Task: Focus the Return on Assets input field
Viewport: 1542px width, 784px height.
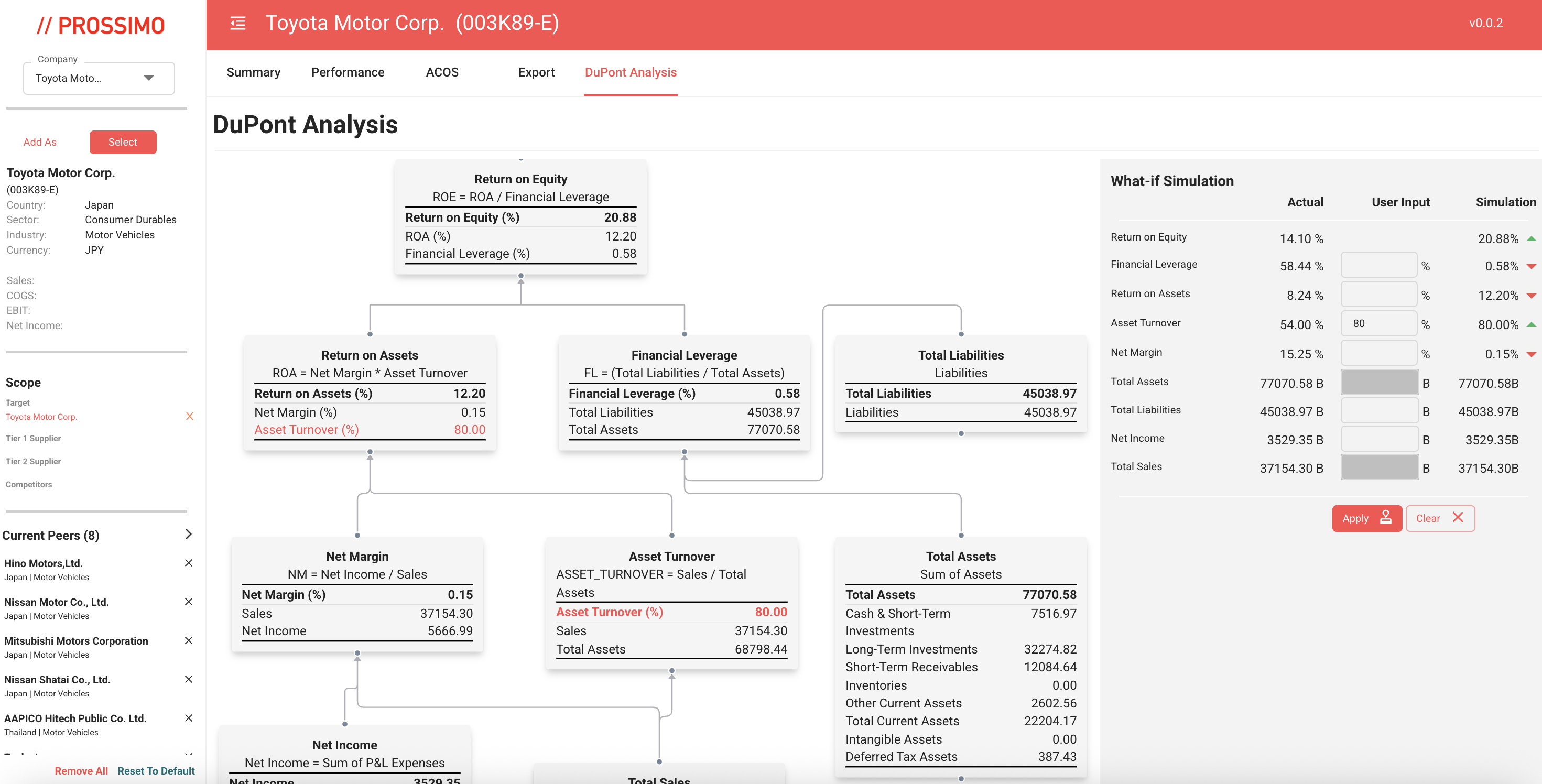Action: pos(1378,295)
